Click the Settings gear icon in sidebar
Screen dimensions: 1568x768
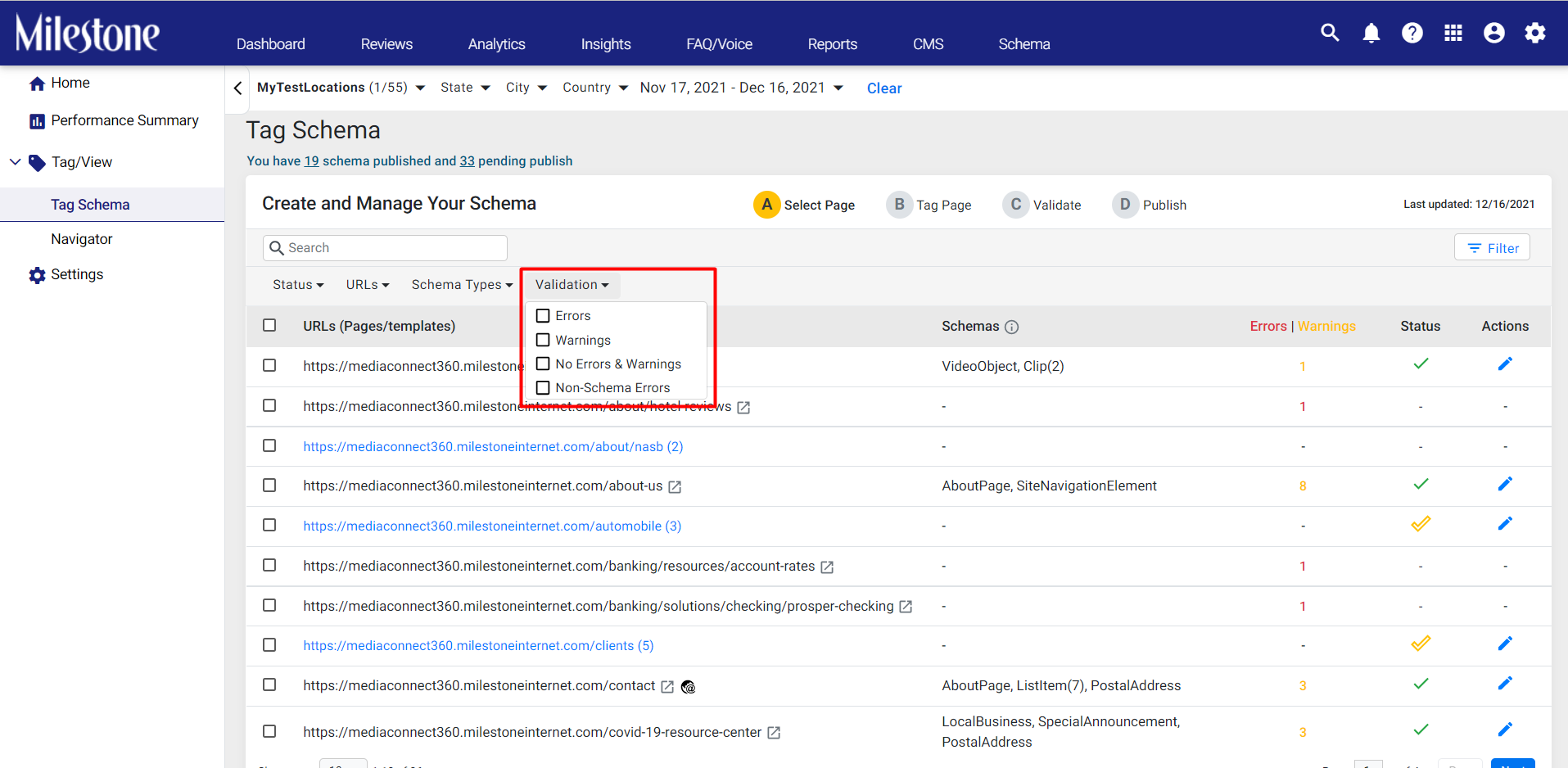(37, 275)
